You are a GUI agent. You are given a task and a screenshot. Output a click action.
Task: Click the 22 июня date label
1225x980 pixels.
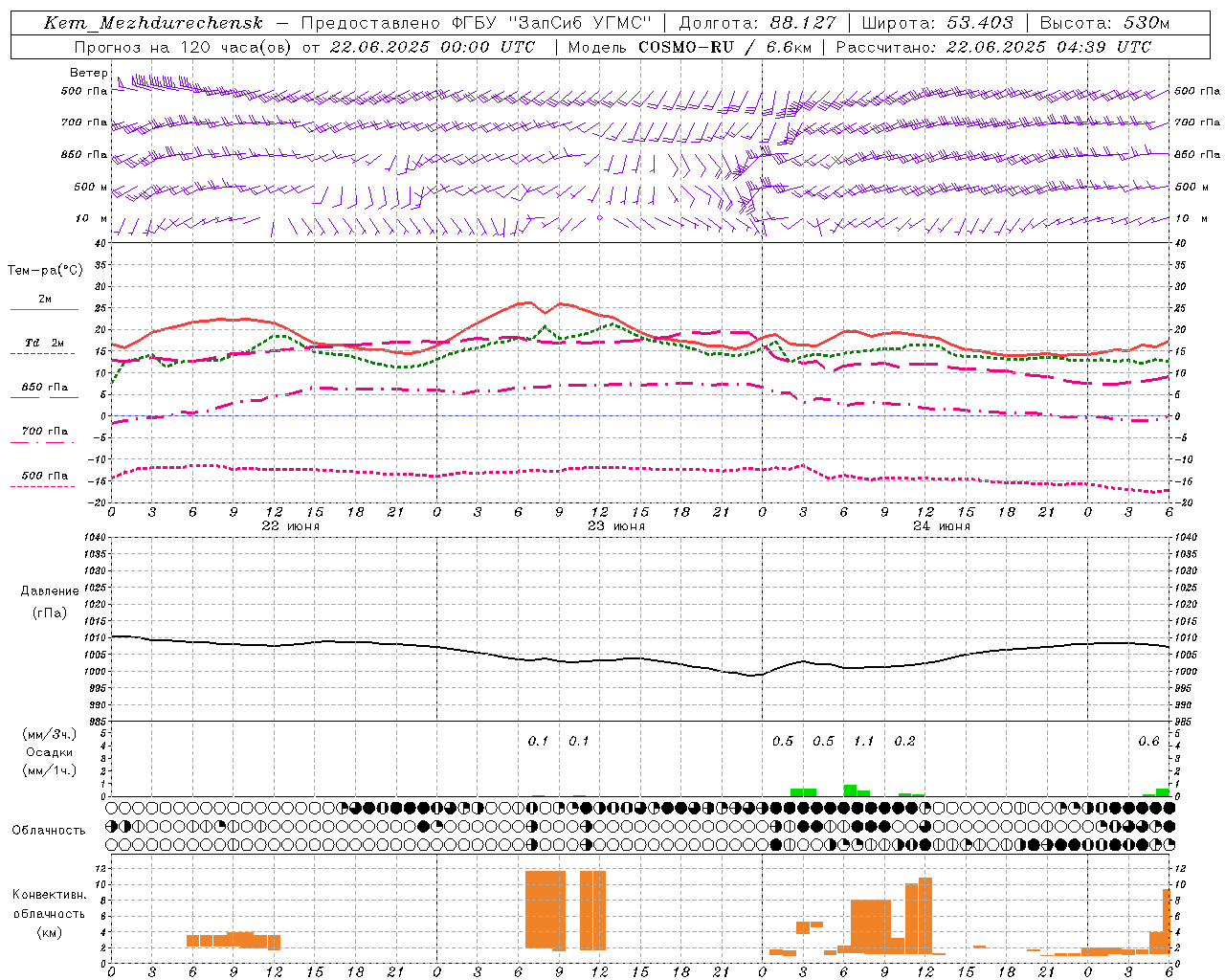(290, 526)
